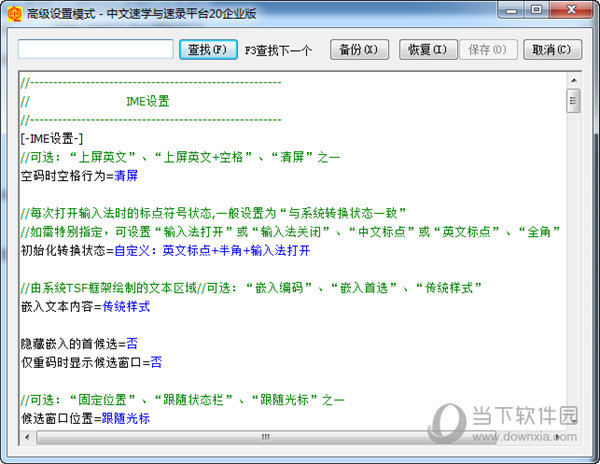Click the comment line starting //如需特别指定
Screen dimensions: 600x464
[x=290, y=232]
